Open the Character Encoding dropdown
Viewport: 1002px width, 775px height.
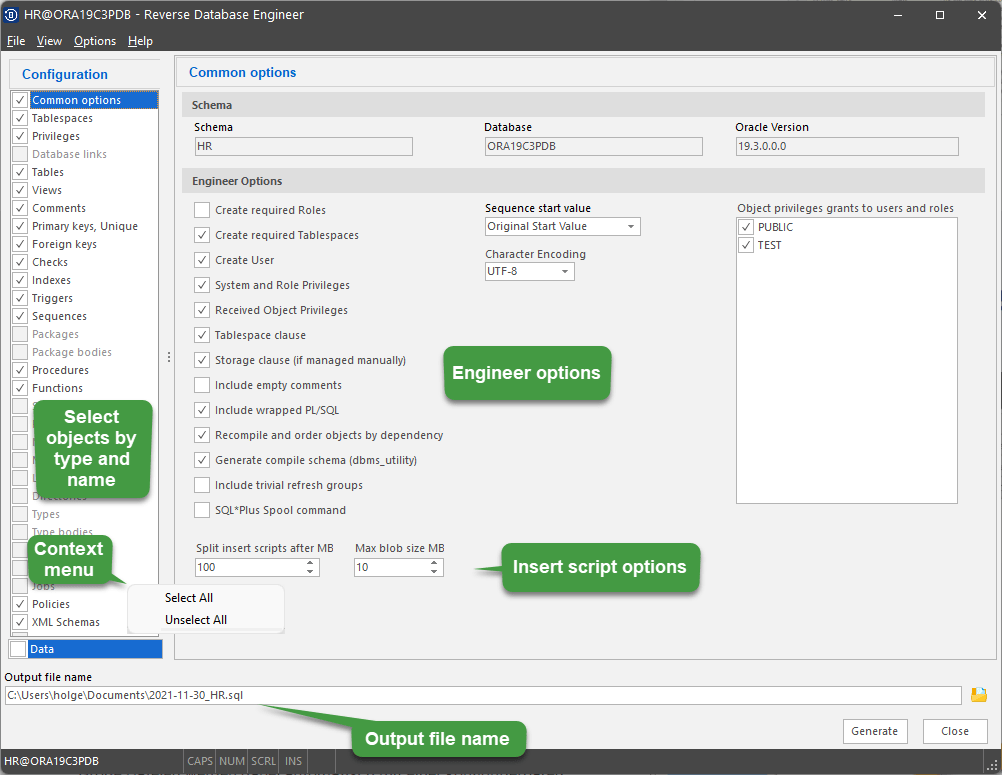coord(567,271)
